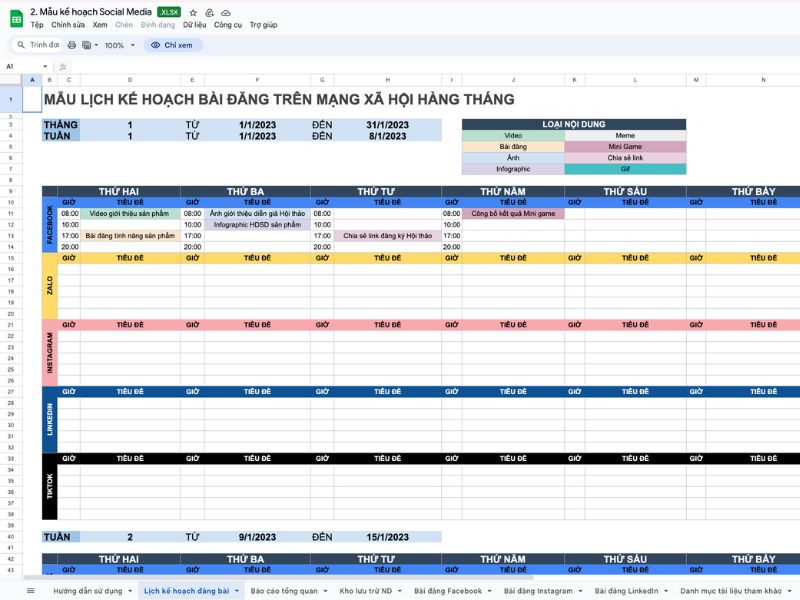Expand the Name Box dropdown arrow

pyautogui.click(x=47, y=67)
